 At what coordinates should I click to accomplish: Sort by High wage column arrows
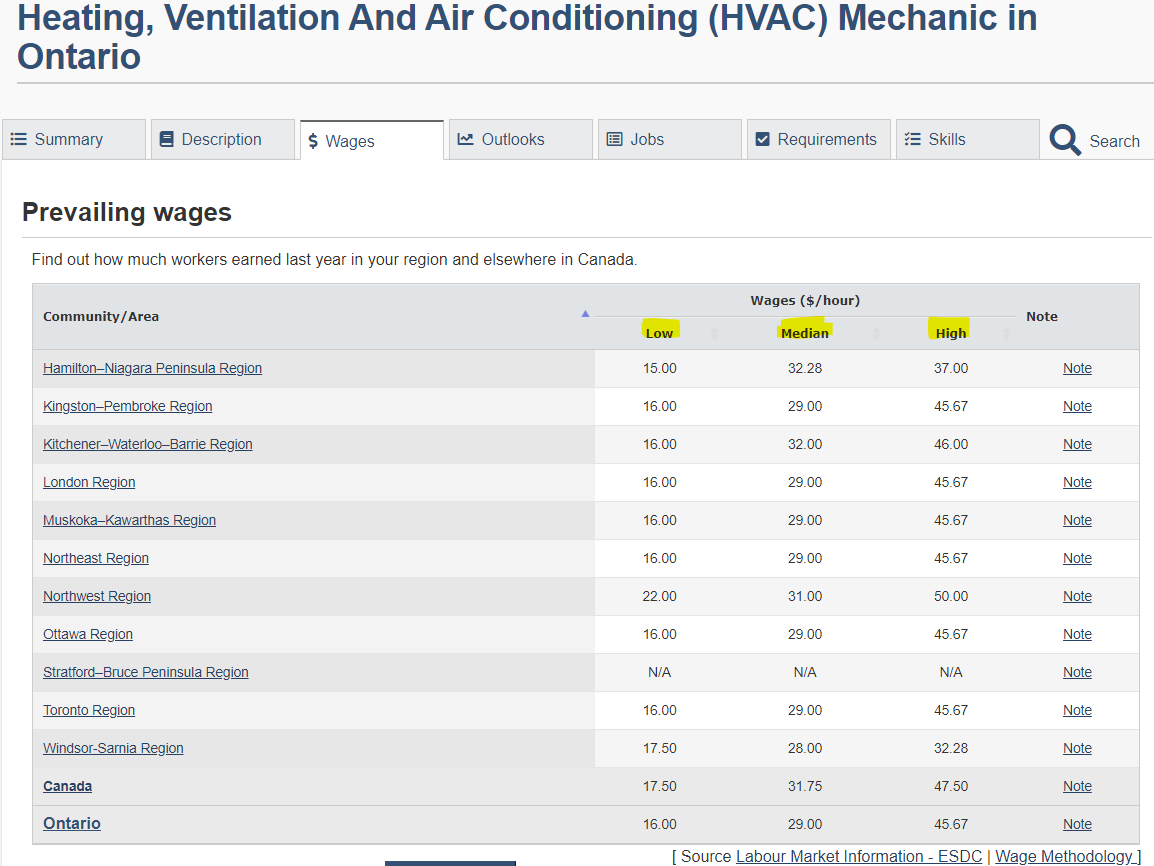click(x=1006, y=333)
